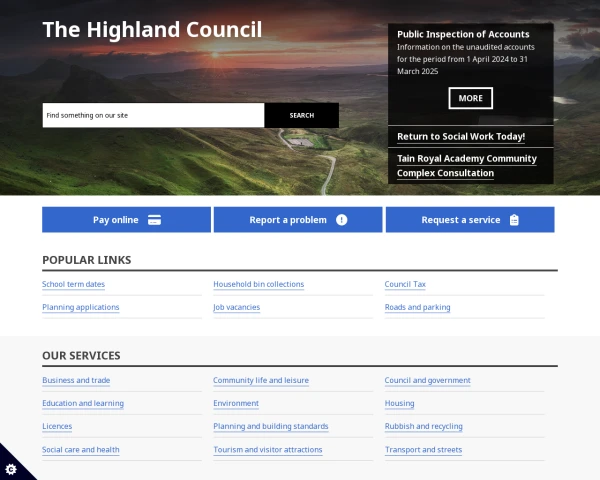This screenshot has height=480, width=600.
Task: Open Planning applications link
Action: click(81, 307)
